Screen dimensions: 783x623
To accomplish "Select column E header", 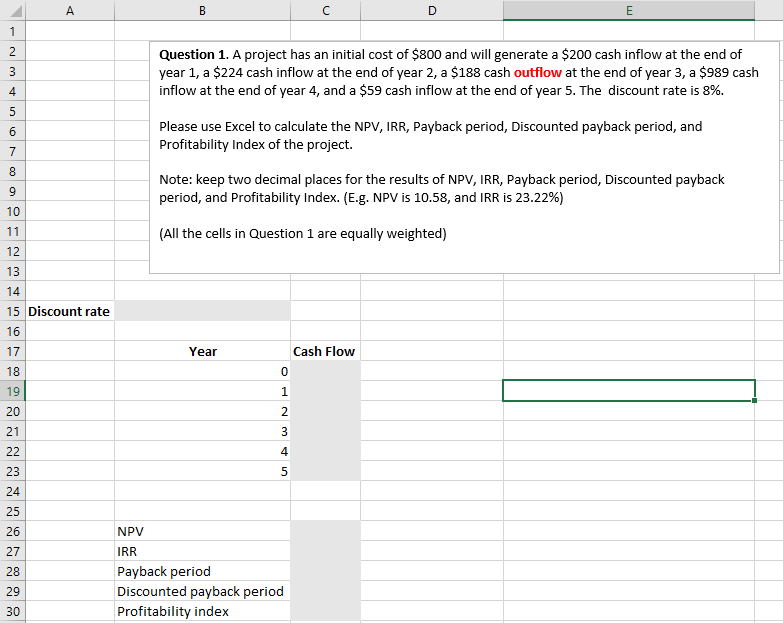I will pyautogui.click(x=629, y=10).
